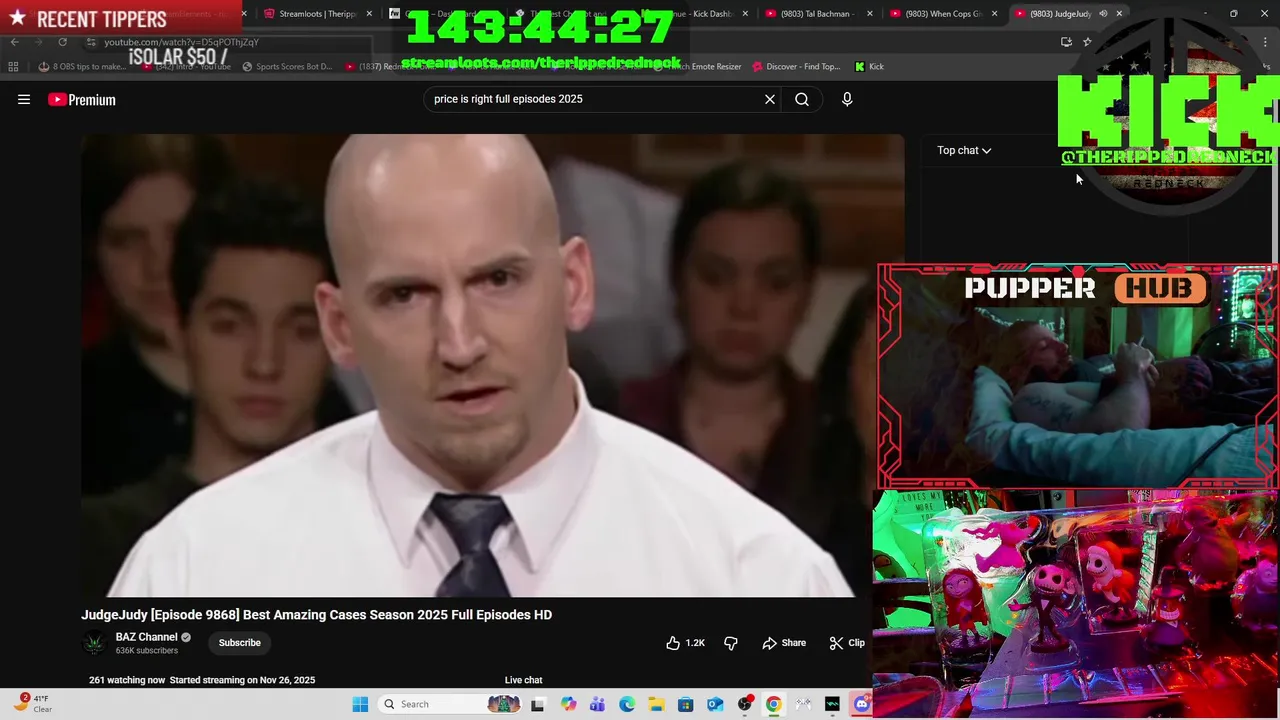Close the Tal Bachman tab
This screenshot has width=1280, height=720.
[869, 14]
